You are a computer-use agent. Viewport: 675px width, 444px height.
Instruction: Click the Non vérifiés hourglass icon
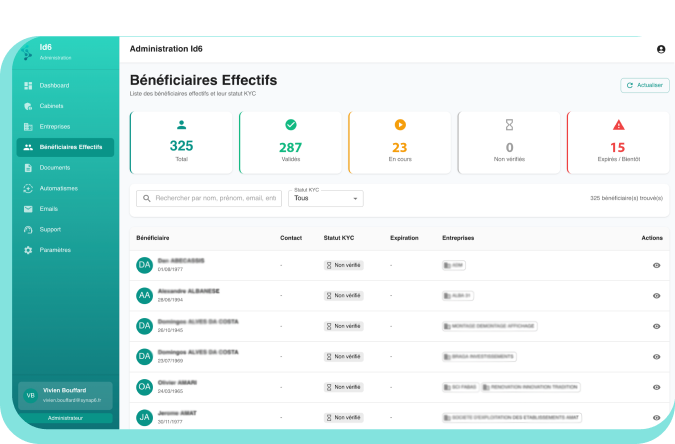coord(509,125)
